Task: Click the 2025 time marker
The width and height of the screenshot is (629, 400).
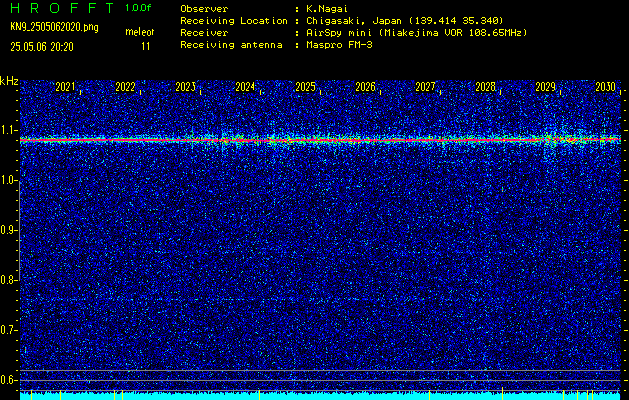Action: click(x=305, y=87)
